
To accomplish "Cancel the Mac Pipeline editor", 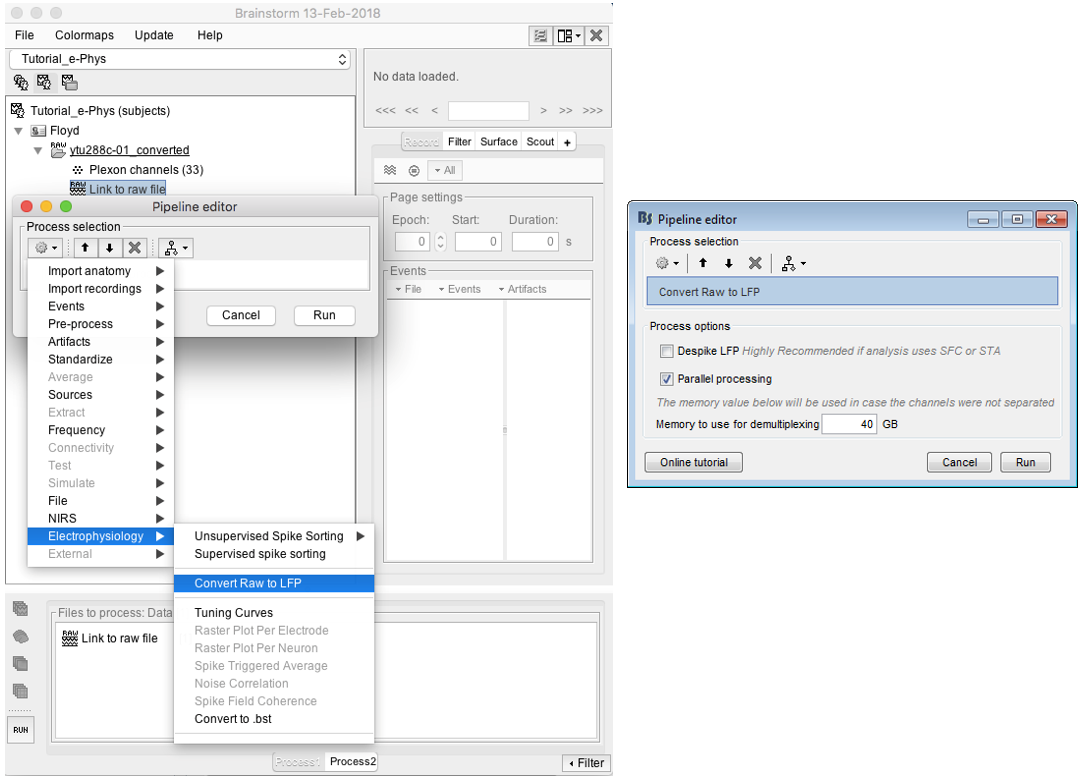I will point(241,315).
